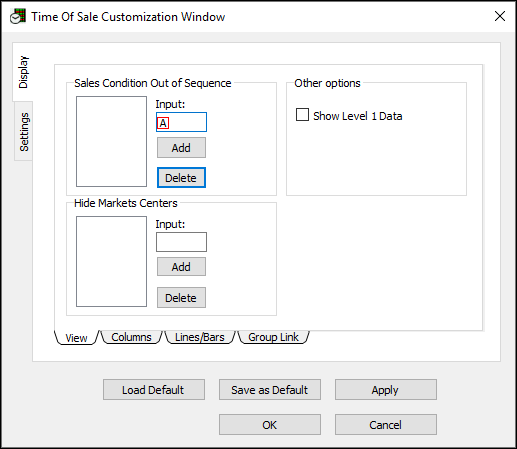This screenshot has height=449, width=517.
Task: Click Add in Hide Markets Centers section
Action: coord(181,267)
